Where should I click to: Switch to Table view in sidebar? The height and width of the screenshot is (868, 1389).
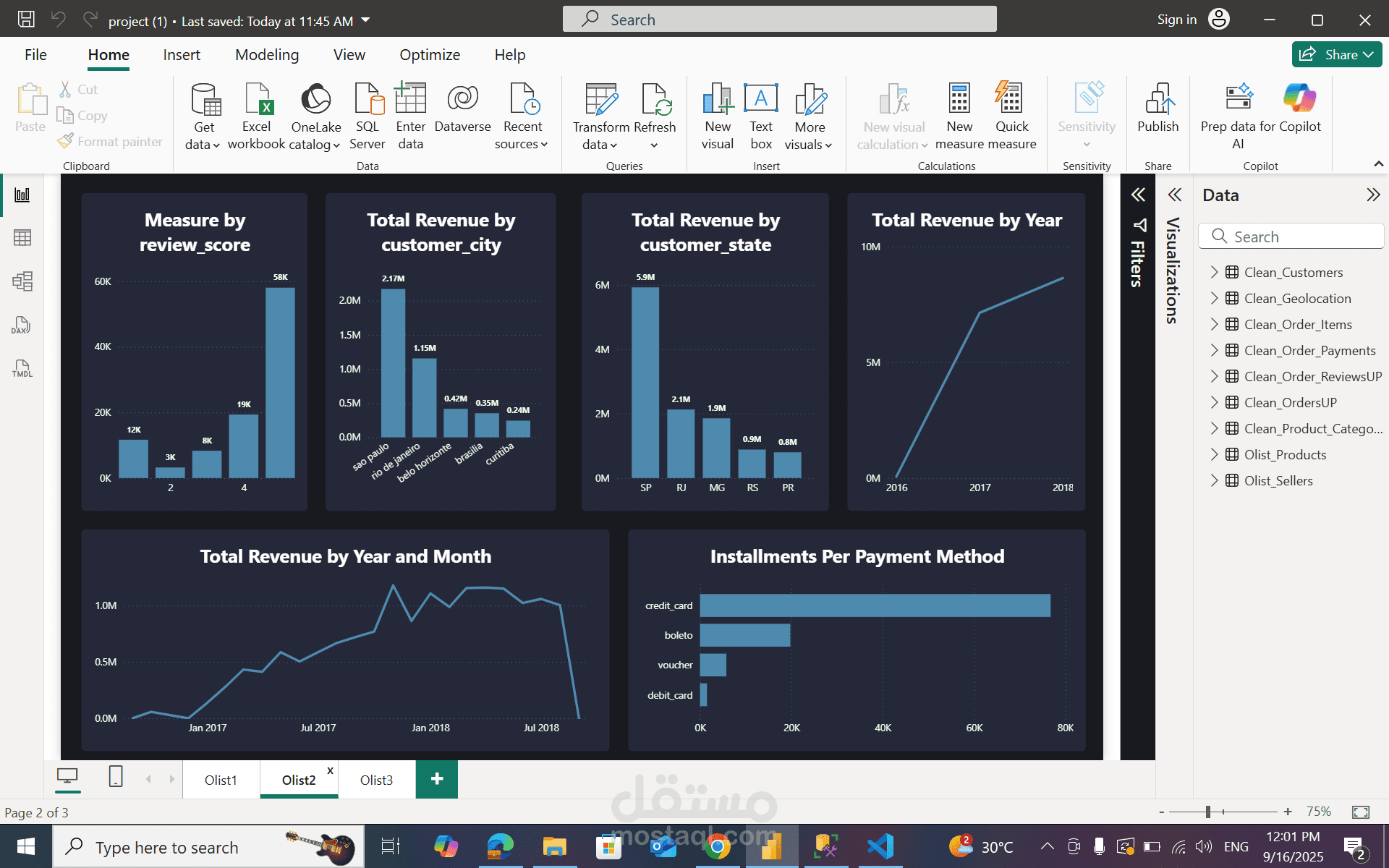pyautogui.click(x=22, y=237)
